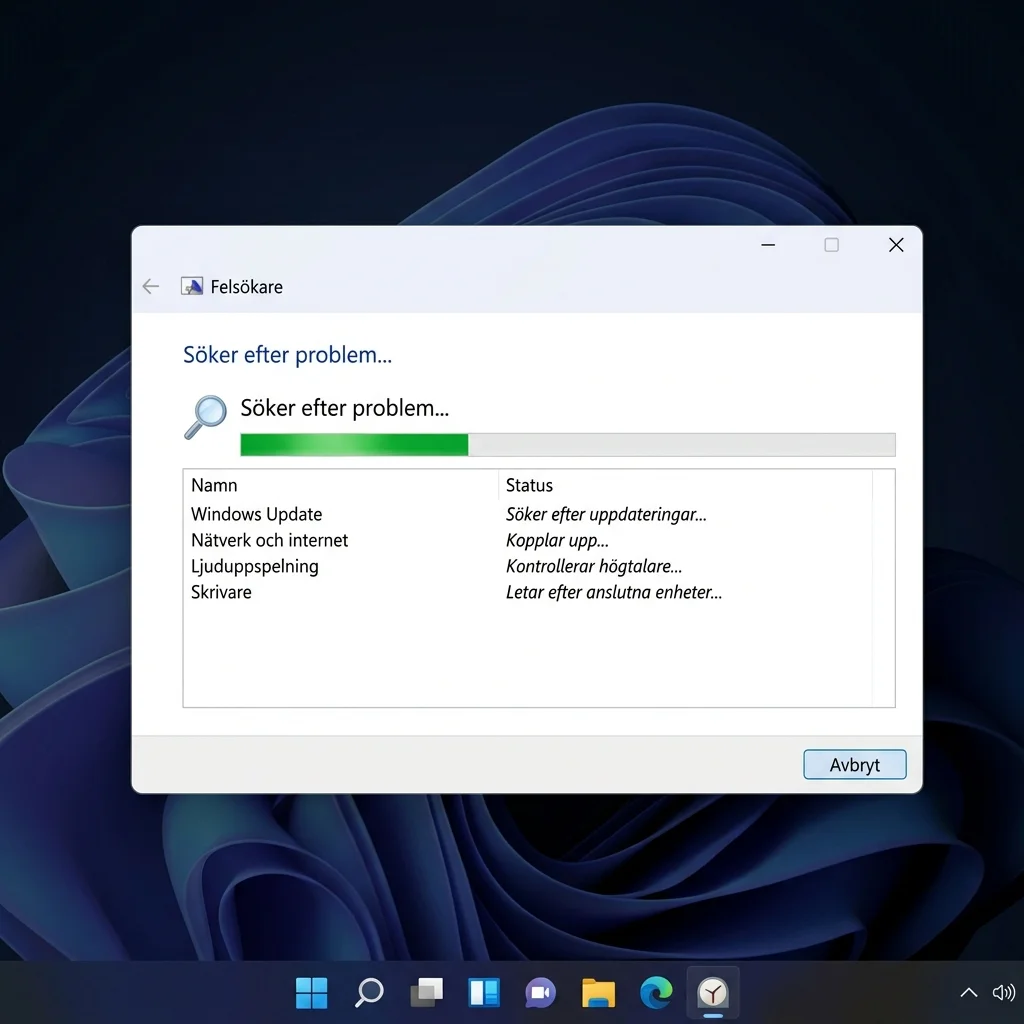Open File Explorer from the taskbar

[x=598, y=993]
